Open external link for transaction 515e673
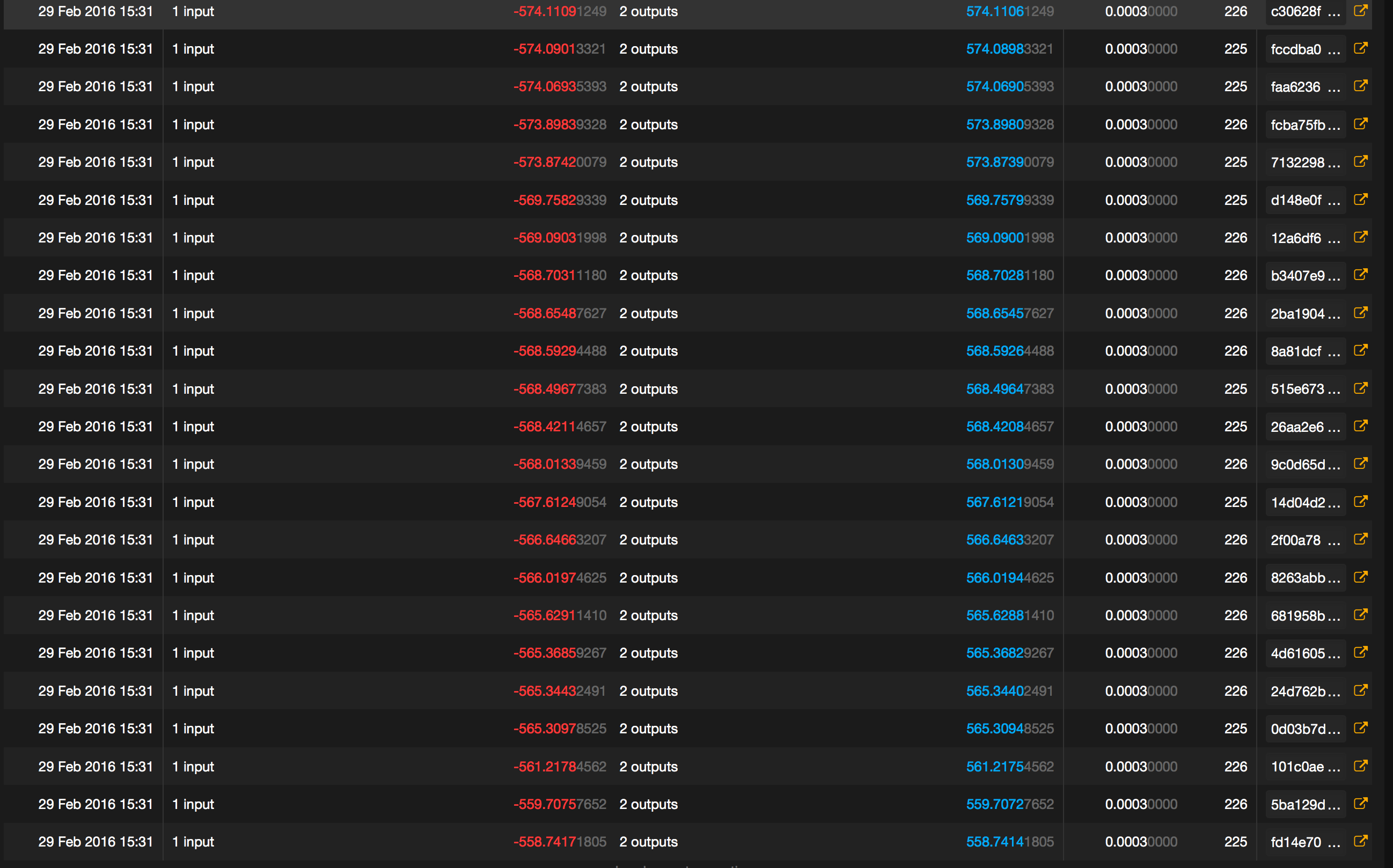 click(1361, 388)
